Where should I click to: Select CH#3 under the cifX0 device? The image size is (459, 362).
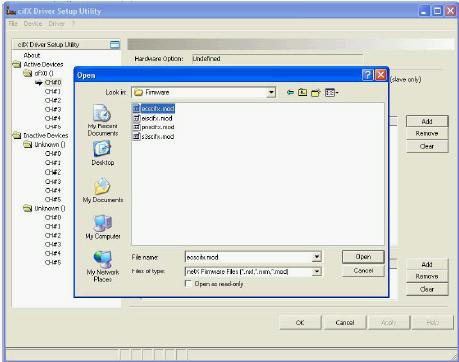coord(53,109)
